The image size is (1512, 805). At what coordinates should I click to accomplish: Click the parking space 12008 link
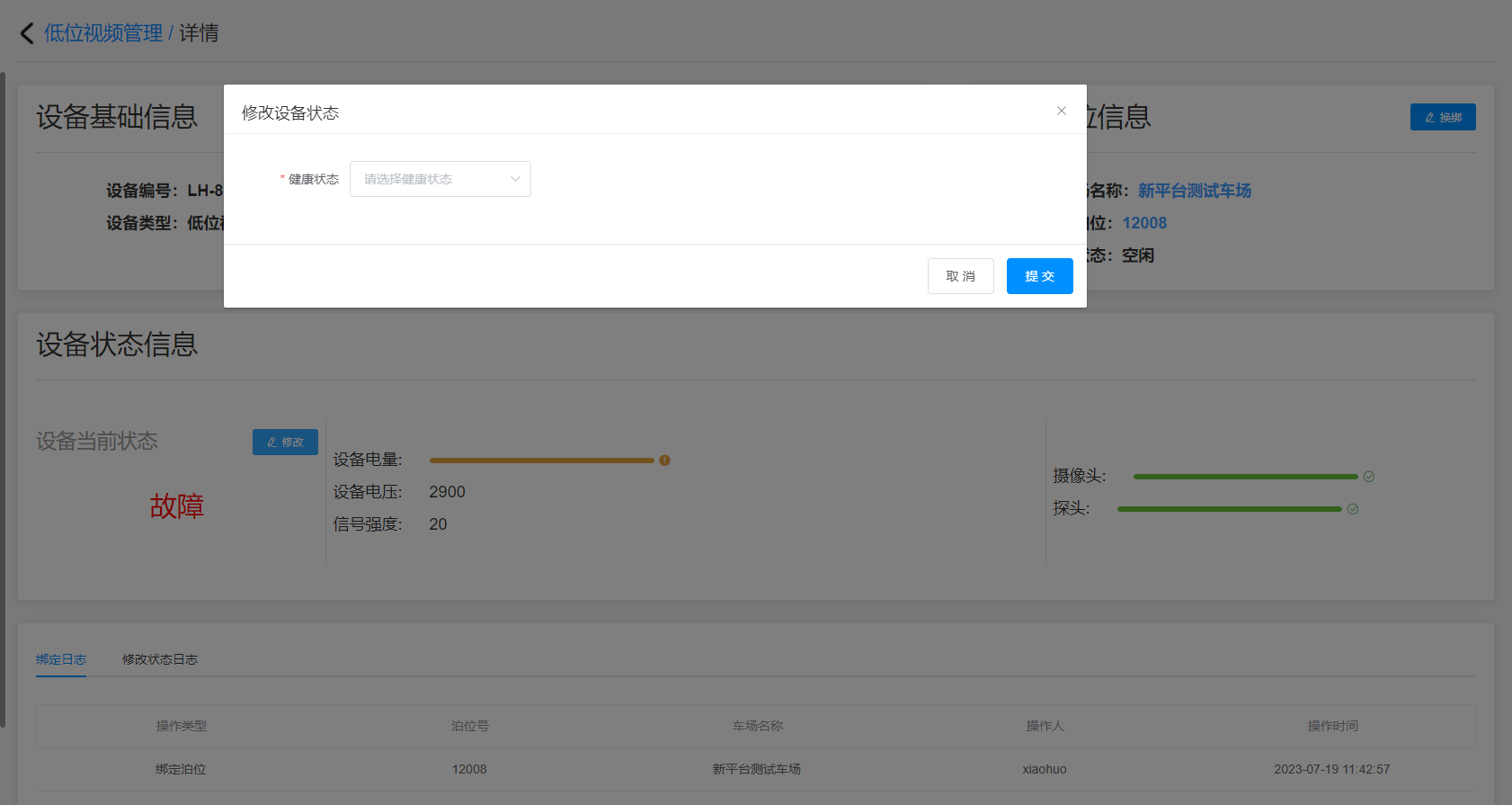click(x=1143, y=223)
